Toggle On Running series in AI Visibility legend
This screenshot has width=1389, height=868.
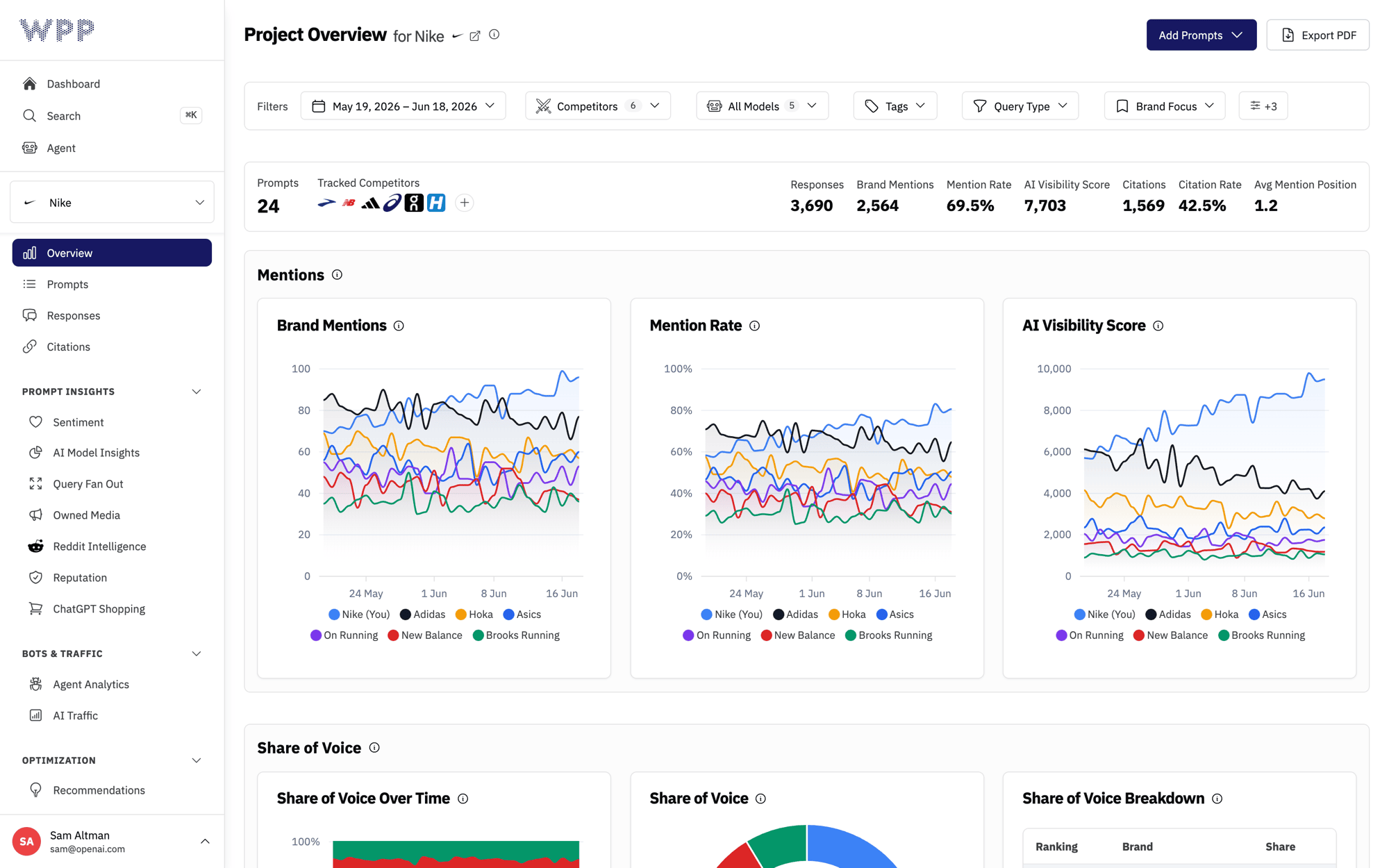[x=1090, y=635]
